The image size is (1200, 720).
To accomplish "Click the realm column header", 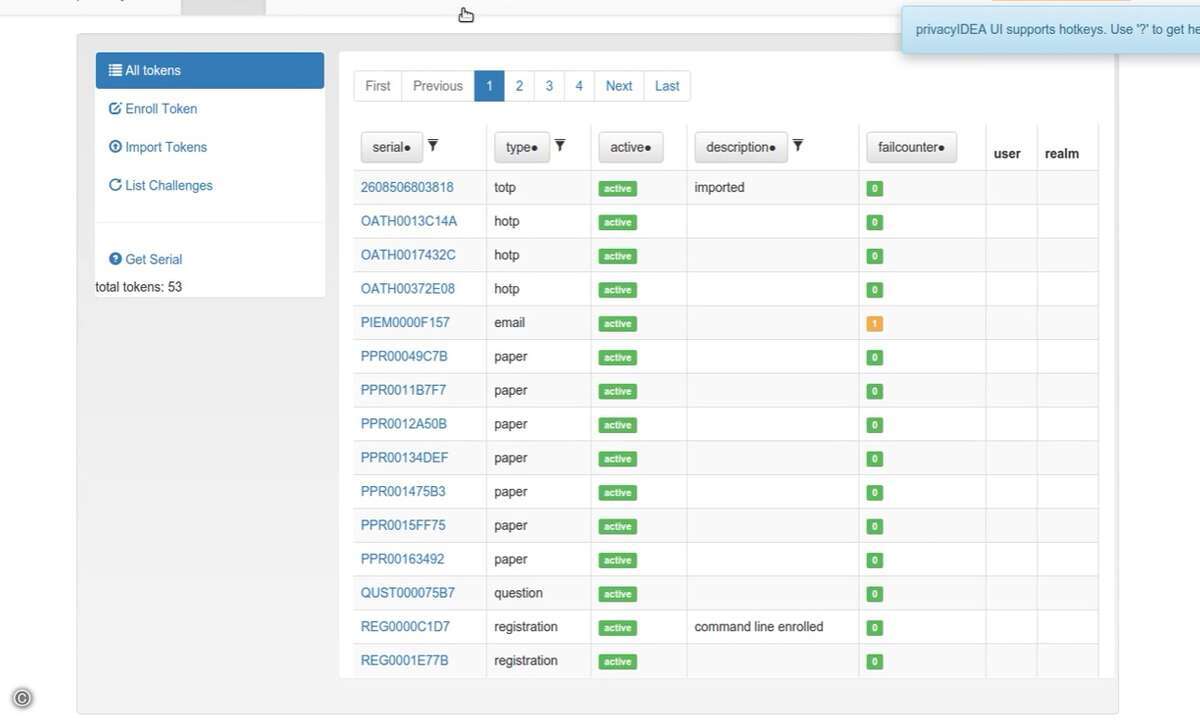I will (1062, 154).
